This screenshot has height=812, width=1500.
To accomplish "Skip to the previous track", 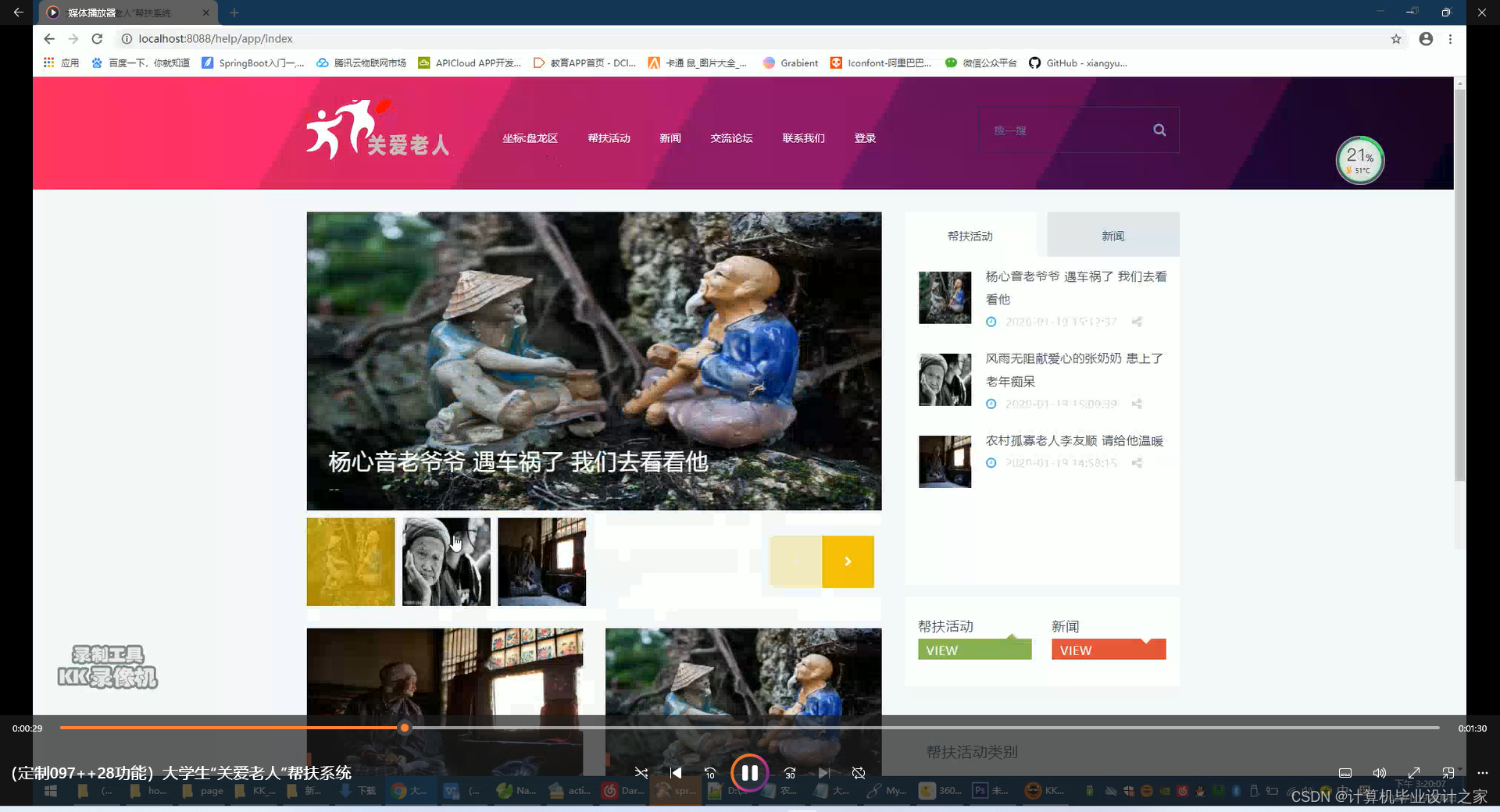I will [x=676, y=773].
